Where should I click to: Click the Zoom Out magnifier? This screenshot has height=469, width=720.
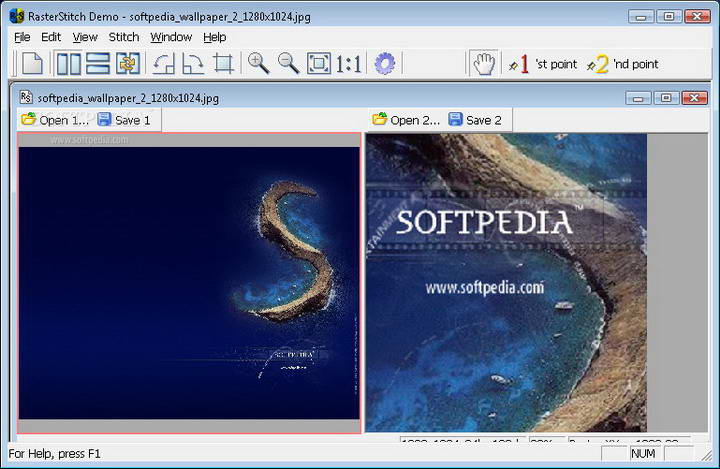coord(288,63)
